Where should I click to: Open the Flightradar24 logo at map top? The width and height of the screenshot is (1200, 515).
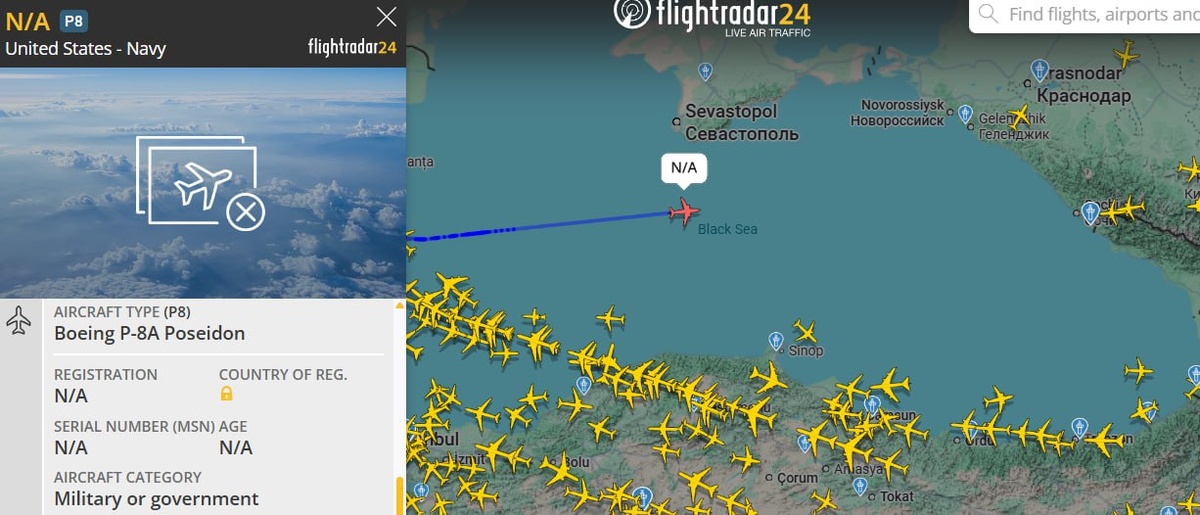pyautogui.click(x=711, y=16)
